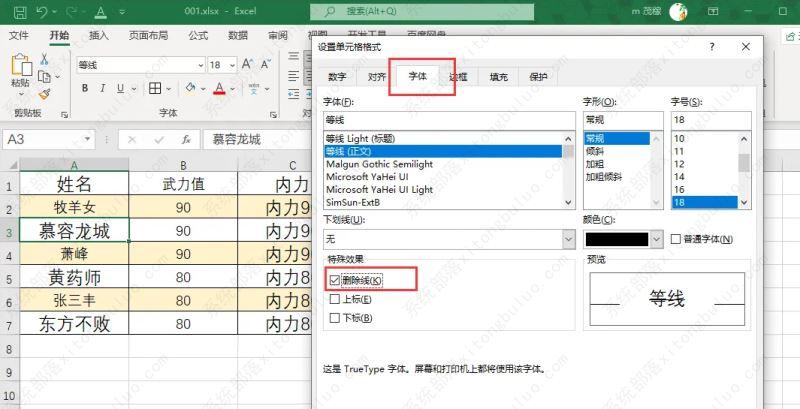Expand the 颜色 font color dropdown

point(656,239)
